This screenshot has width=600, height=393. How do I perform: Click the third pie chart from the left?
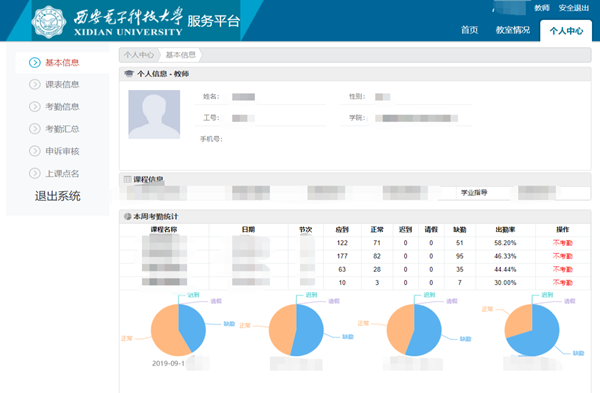coord(414,330)
